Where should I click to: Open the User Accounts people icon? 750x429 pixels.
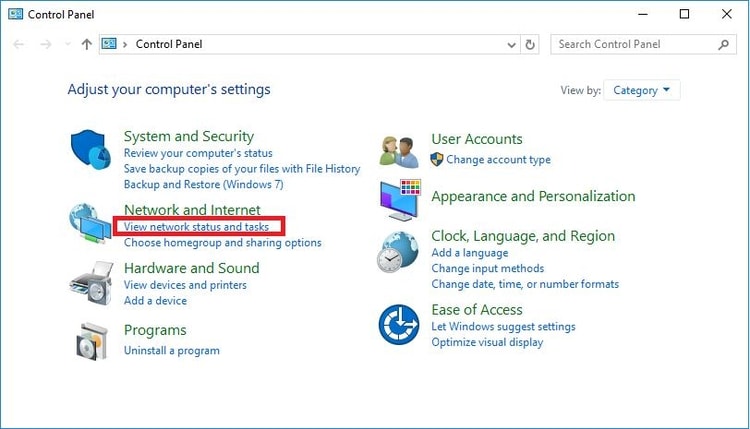[x=399, y=152]
